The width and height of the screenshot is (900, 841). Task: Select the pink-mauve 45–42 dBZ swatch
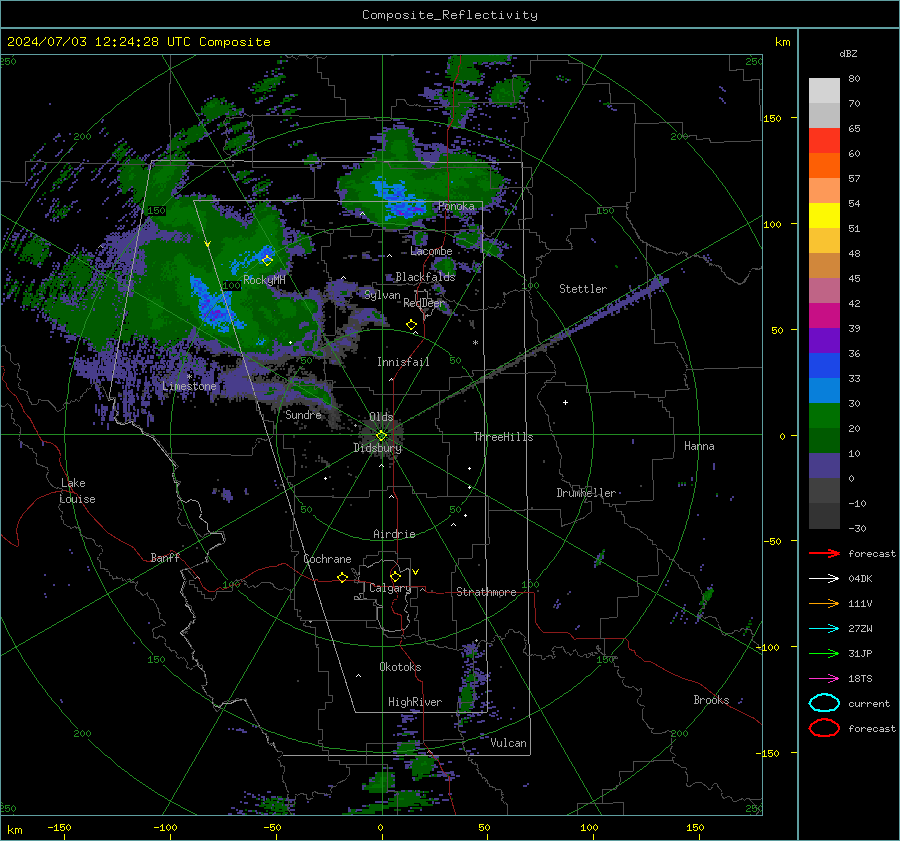point(824,290)
